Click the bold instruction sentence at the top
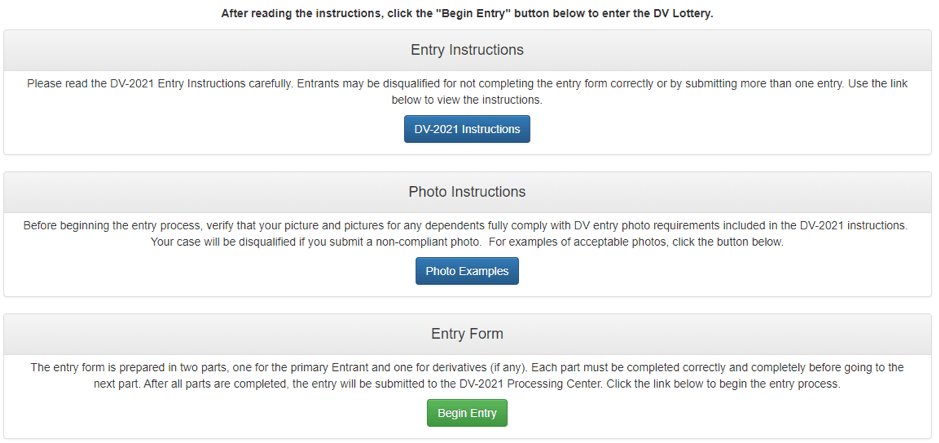This screenshot has height=443, width=939. coord(467,14)
